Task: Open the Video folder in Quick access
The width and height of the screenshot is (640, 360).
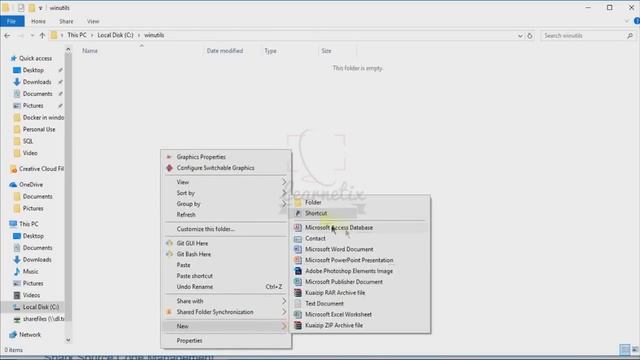Action: pyautogui.click(x=30, y=153)
